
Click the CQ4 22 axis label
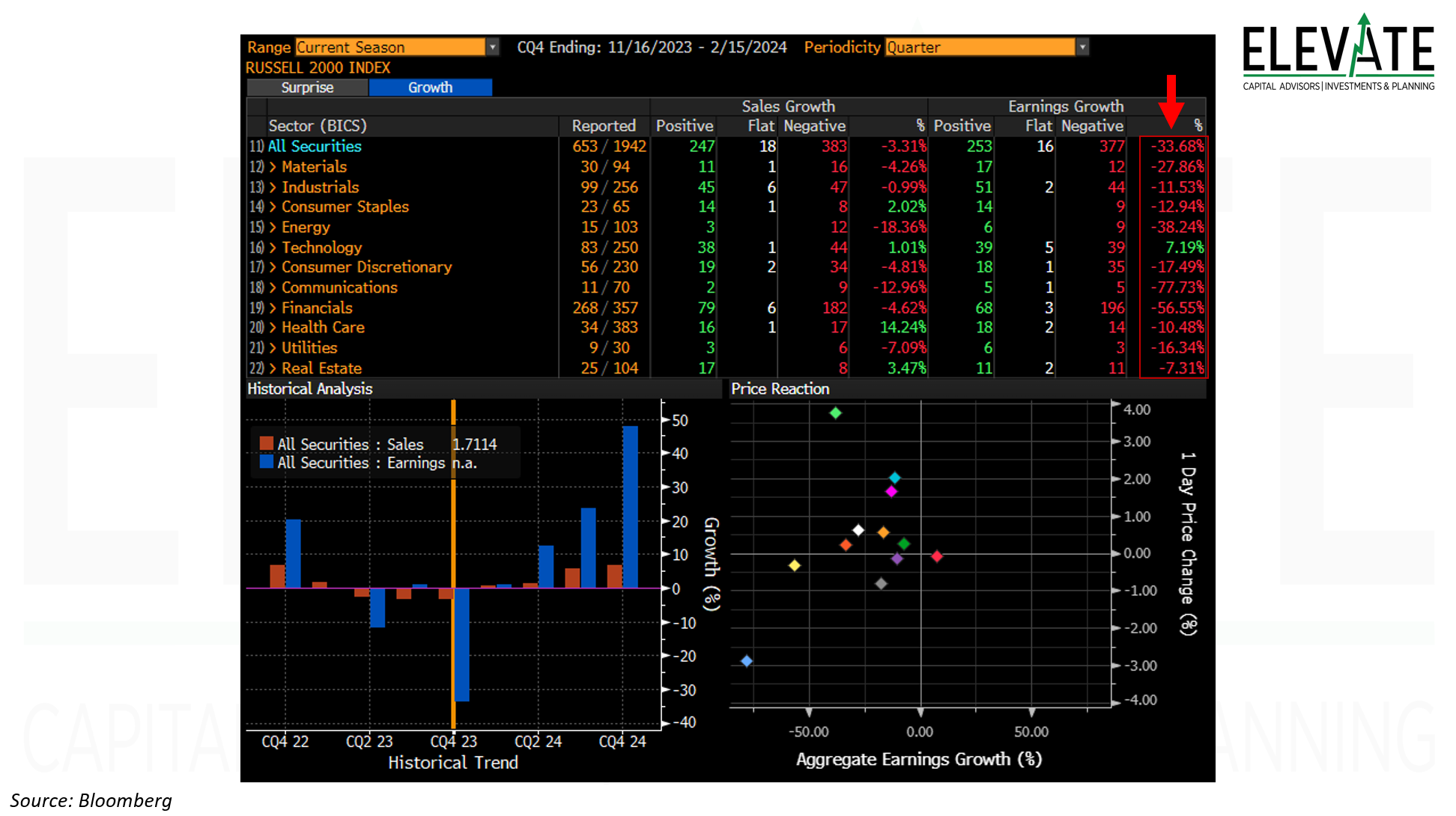click(x=285, y=741)
